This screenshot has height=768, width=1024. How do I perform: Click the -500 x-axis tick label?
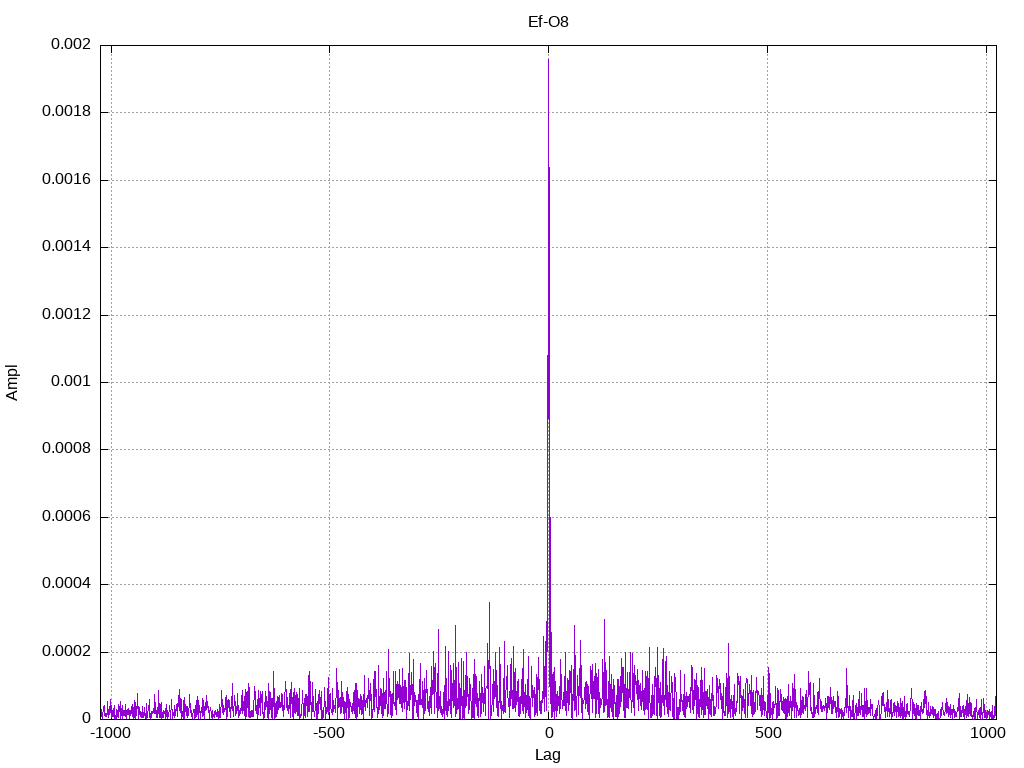click(329, 733)
